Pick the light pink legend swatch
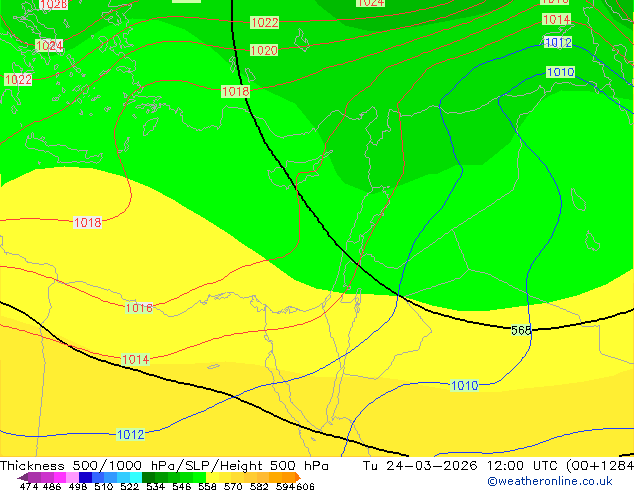 tap(72, 477)
